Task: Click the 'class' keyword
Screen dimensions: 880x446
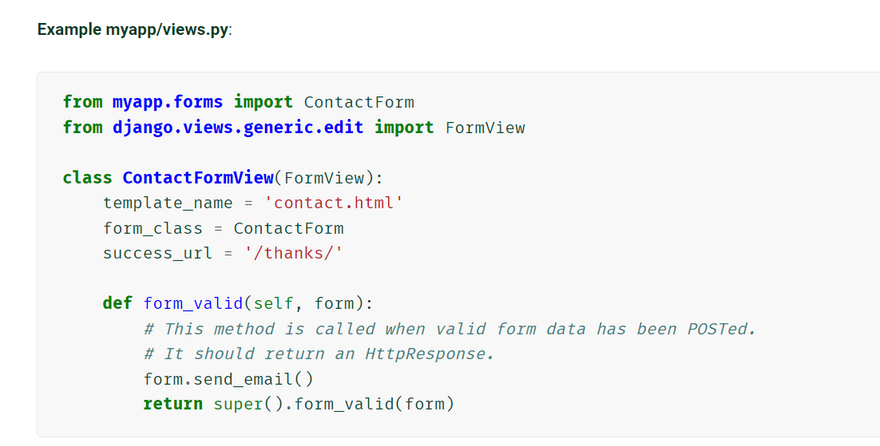Action: [x=87, y=178]
